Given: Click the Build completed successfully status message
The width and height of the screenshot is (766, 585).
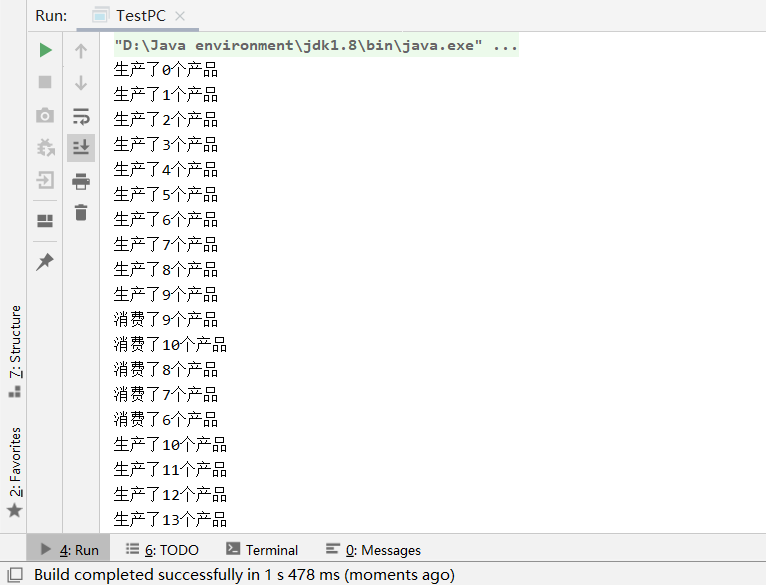Looking at the screenshot, I should coord(244,575).
